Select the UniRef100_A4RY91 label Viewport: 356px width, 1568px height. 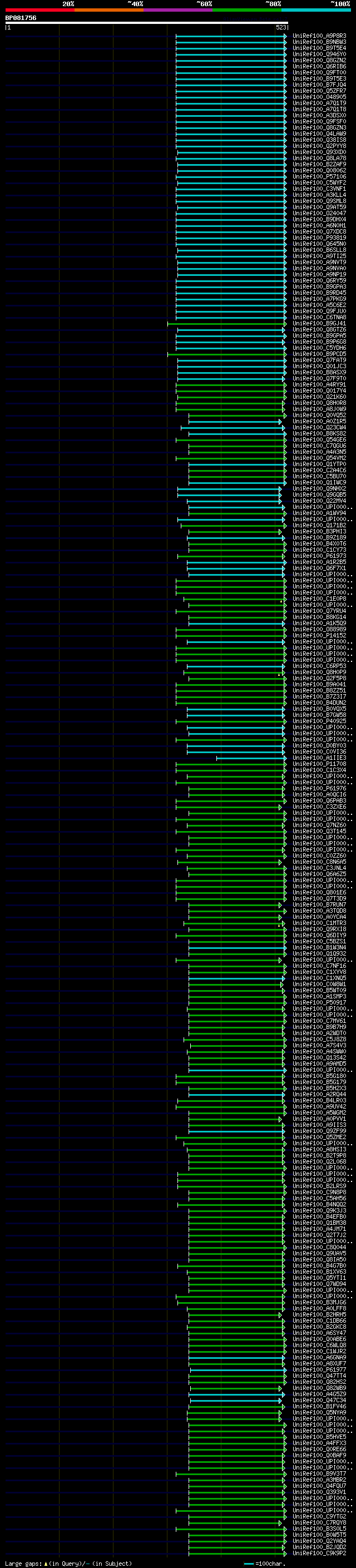(x=319, y=385)
